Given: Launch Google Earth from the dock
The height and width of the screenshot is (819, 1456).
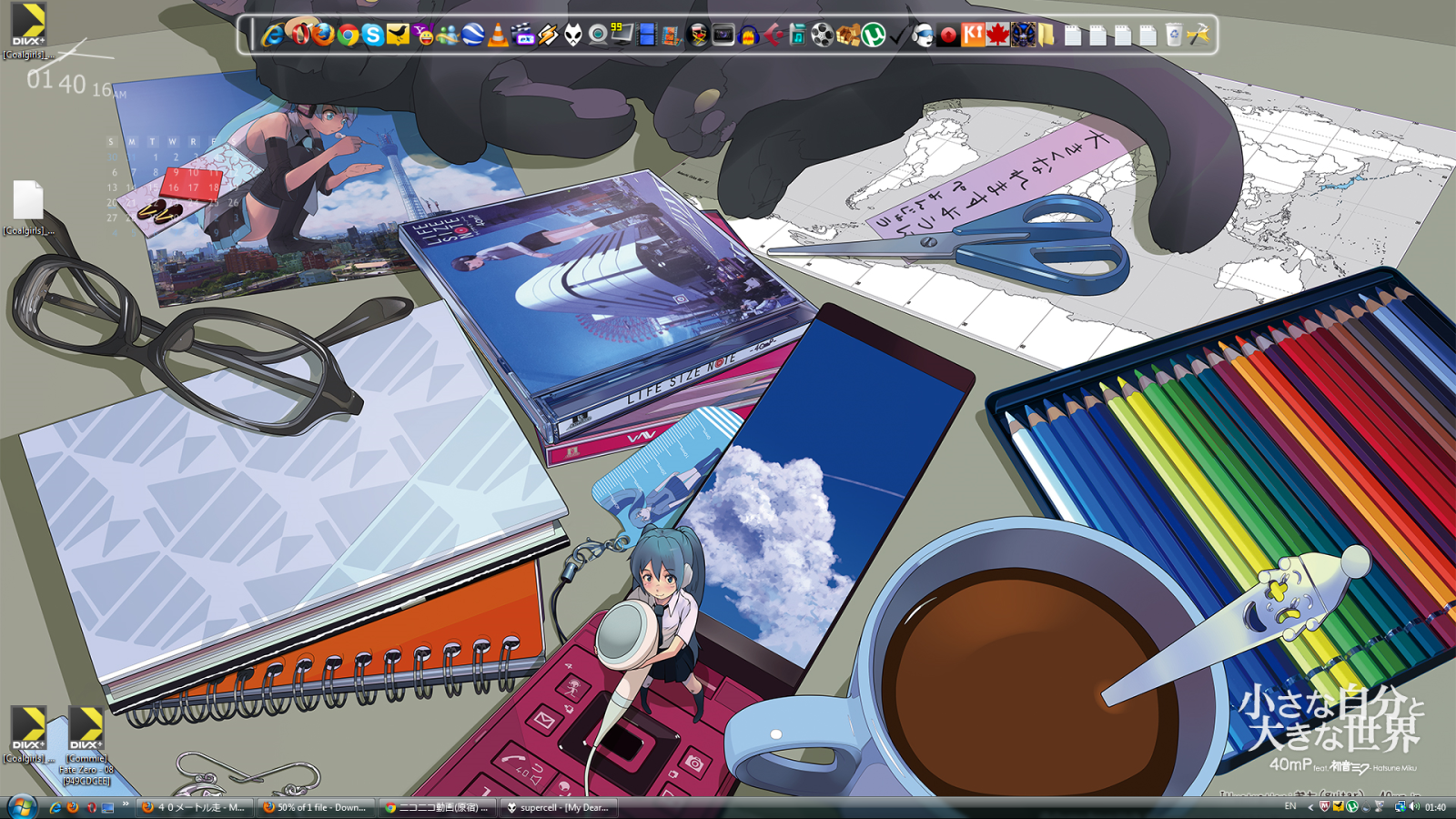Looking at the screenshot, I should click(x=473, y=35).
